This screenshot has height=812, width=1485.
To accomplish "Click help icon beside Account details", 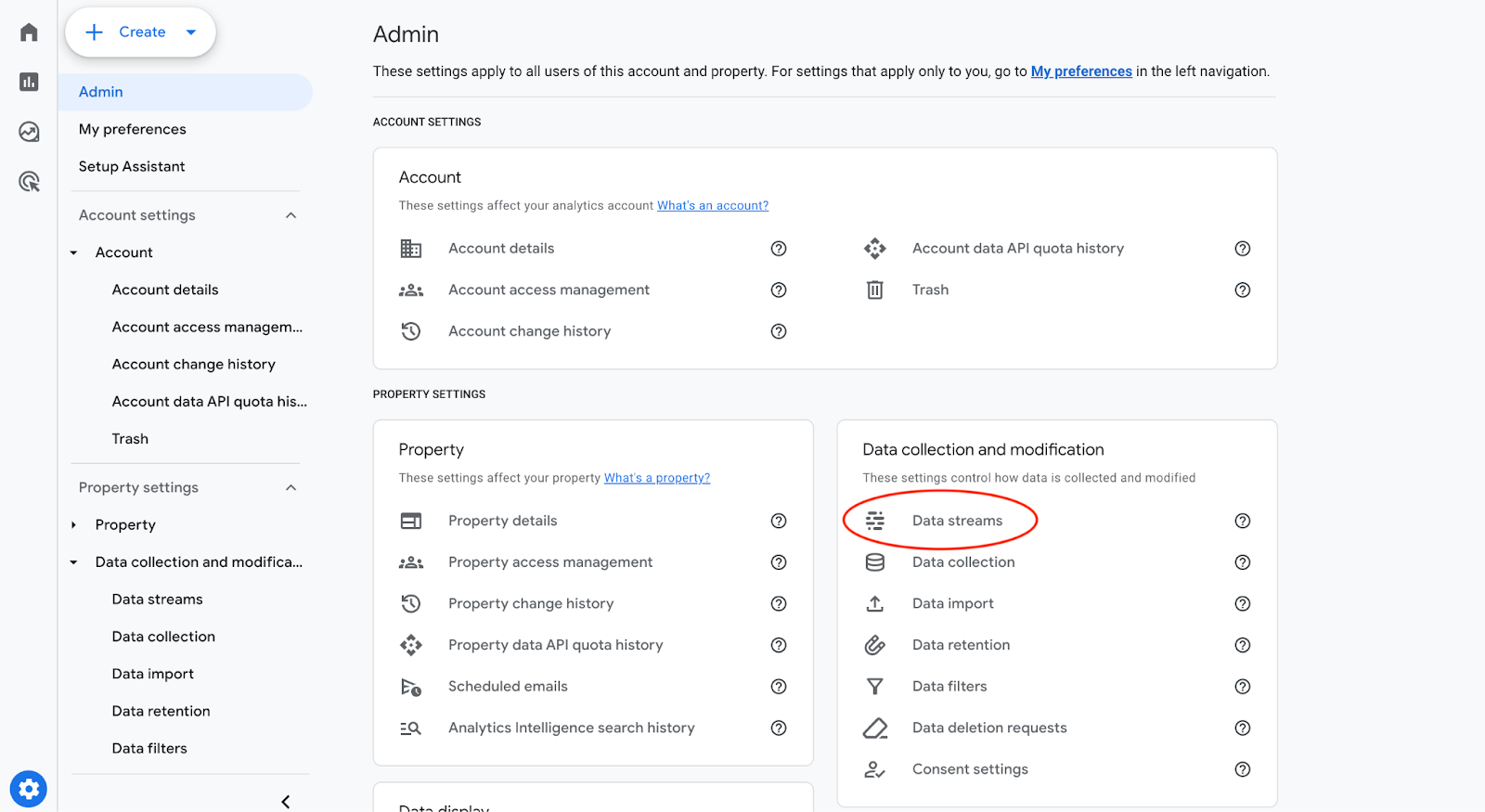I will point(778,249).
